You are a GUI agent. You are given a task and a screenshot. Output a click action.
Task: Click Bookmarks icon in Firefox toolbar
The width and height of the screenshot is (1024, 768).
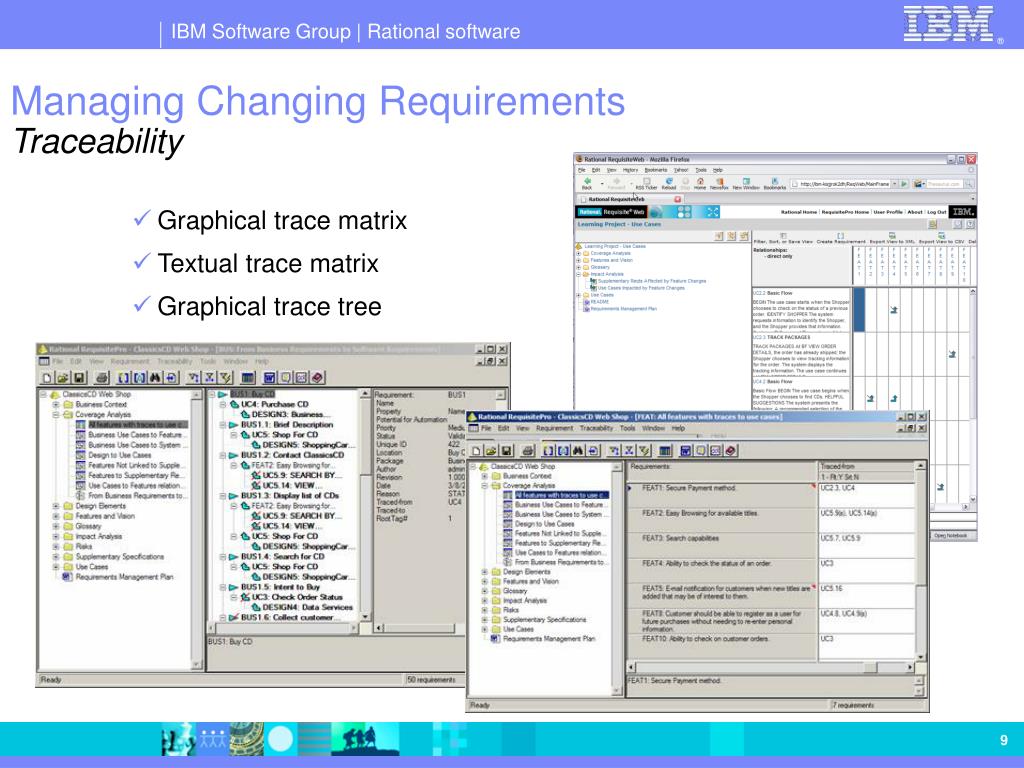775,183
